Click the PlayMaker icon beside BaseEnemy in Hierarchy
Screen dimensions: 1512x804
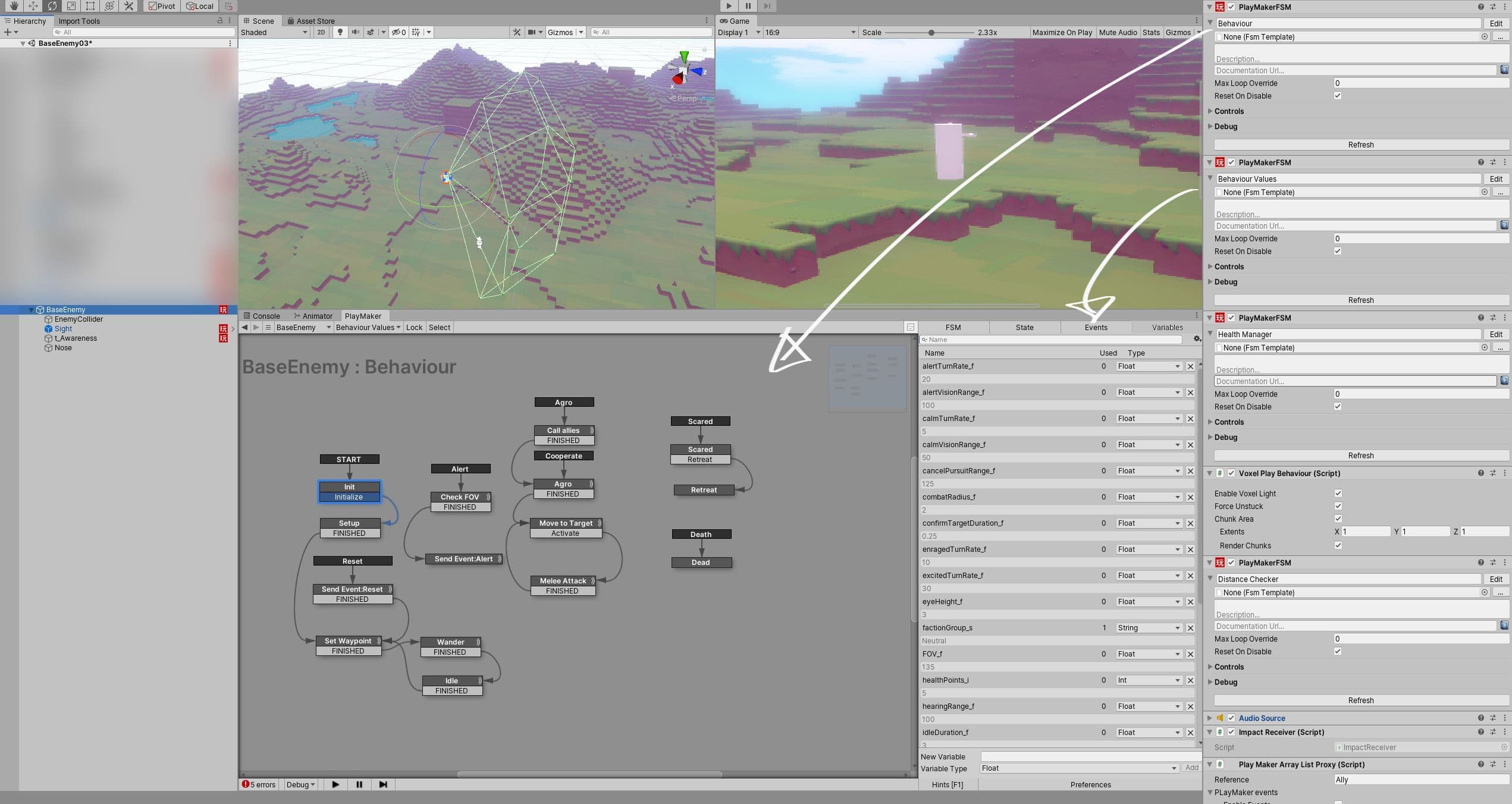pyautogui.click(x=225, y=309)
